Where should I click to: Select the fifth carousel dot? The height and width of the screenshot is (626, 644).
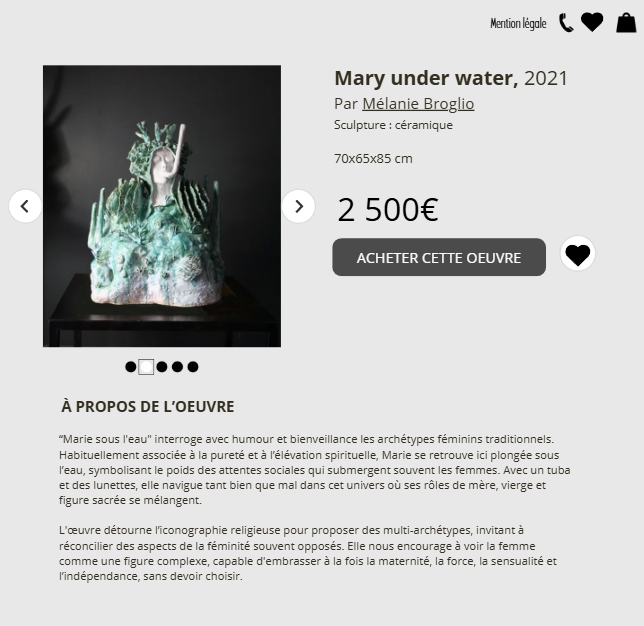[193, 367]
